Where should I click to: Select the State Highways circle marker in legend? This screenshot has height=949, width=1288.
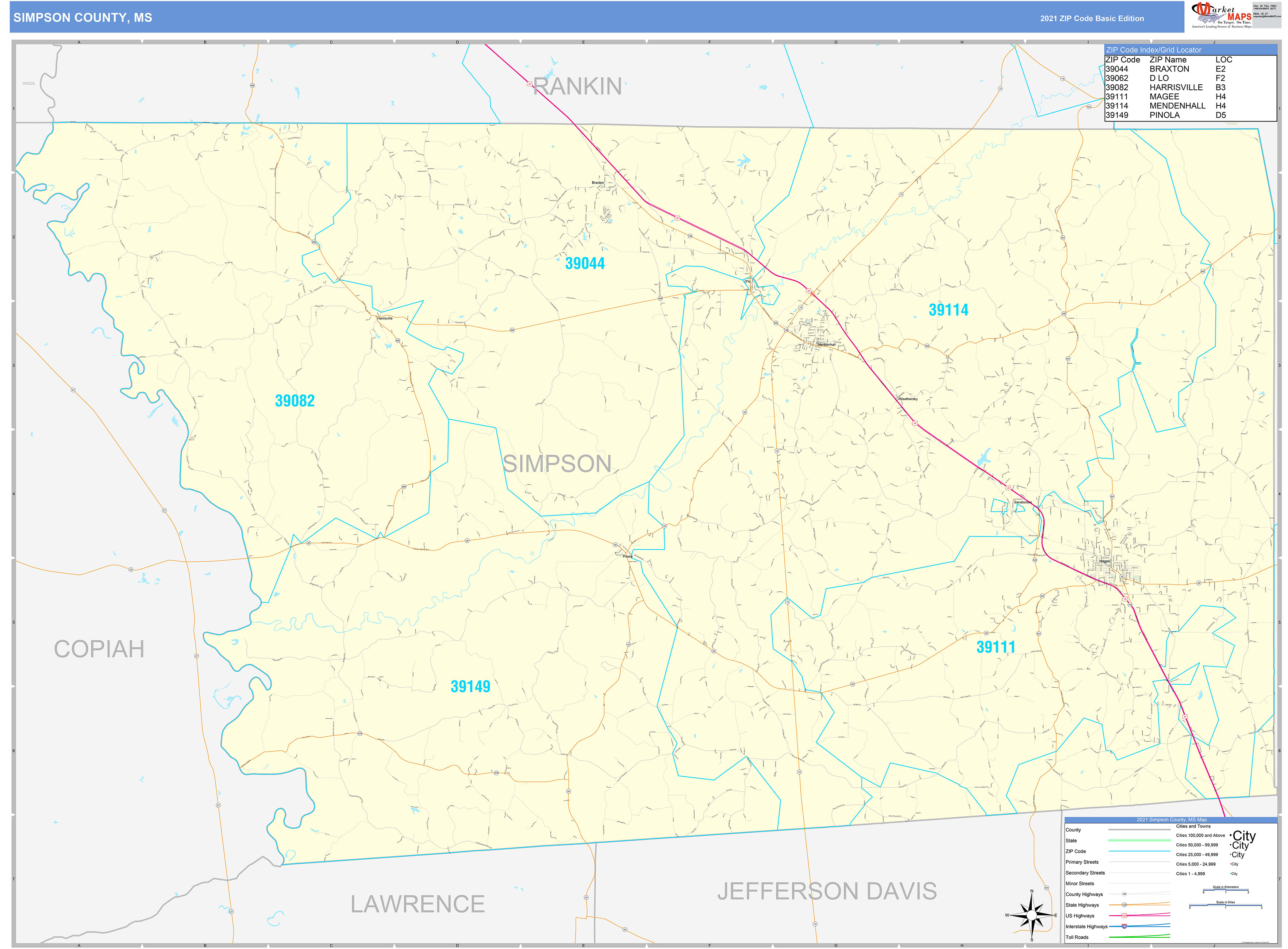coord(1125,905)
